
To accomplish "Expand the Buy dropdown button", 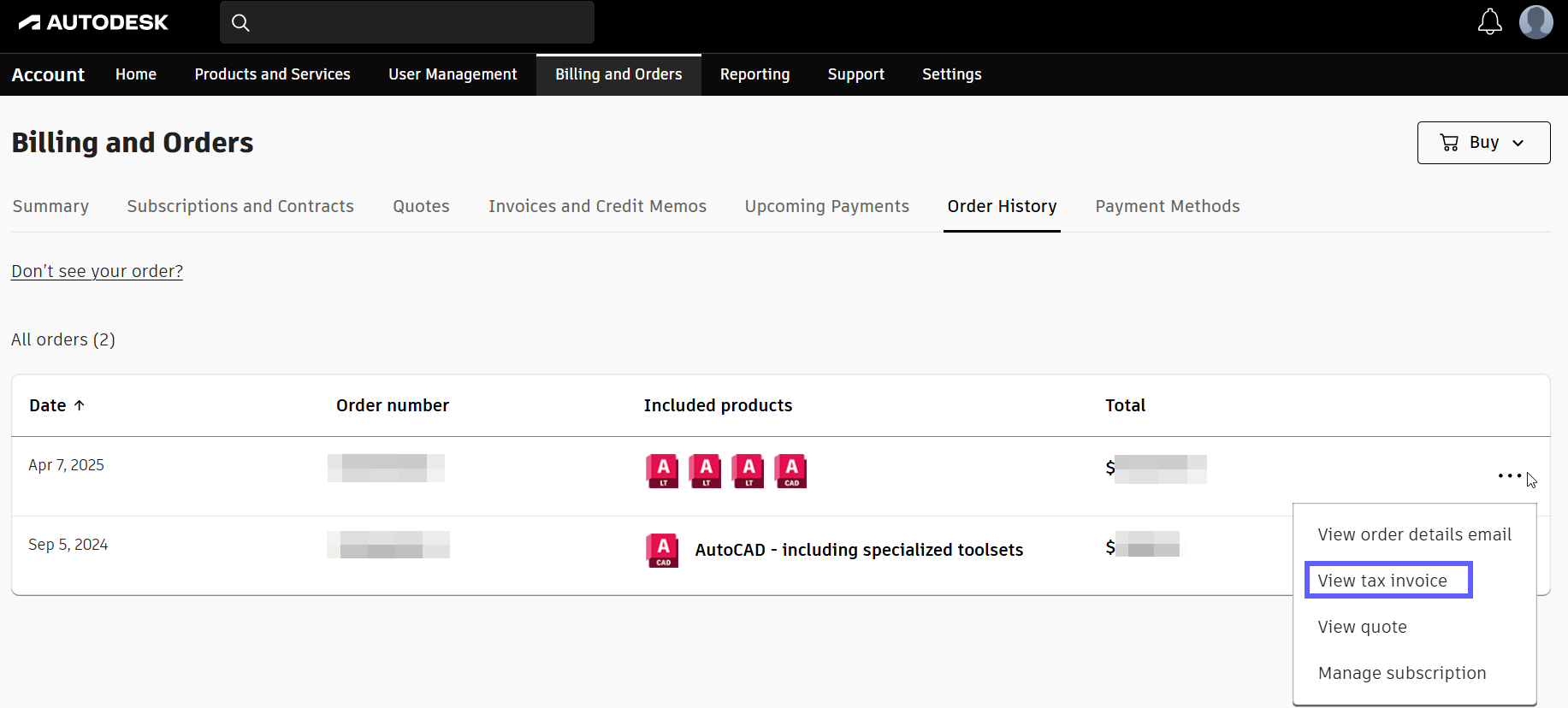I will [x=1483, y=143].
